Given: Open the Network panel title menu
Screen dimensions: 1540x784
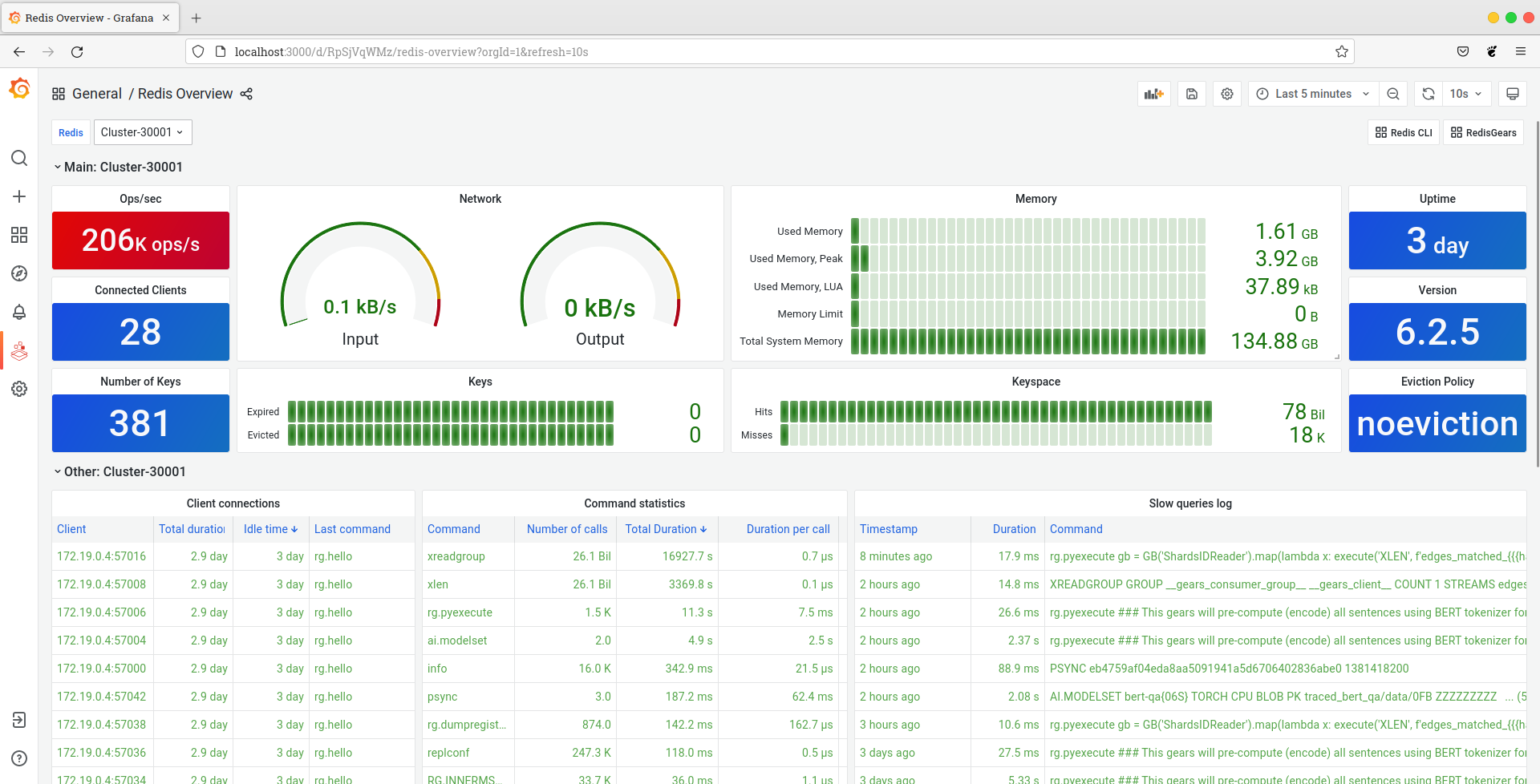Looking at the screenshot, I should point(480,199).
